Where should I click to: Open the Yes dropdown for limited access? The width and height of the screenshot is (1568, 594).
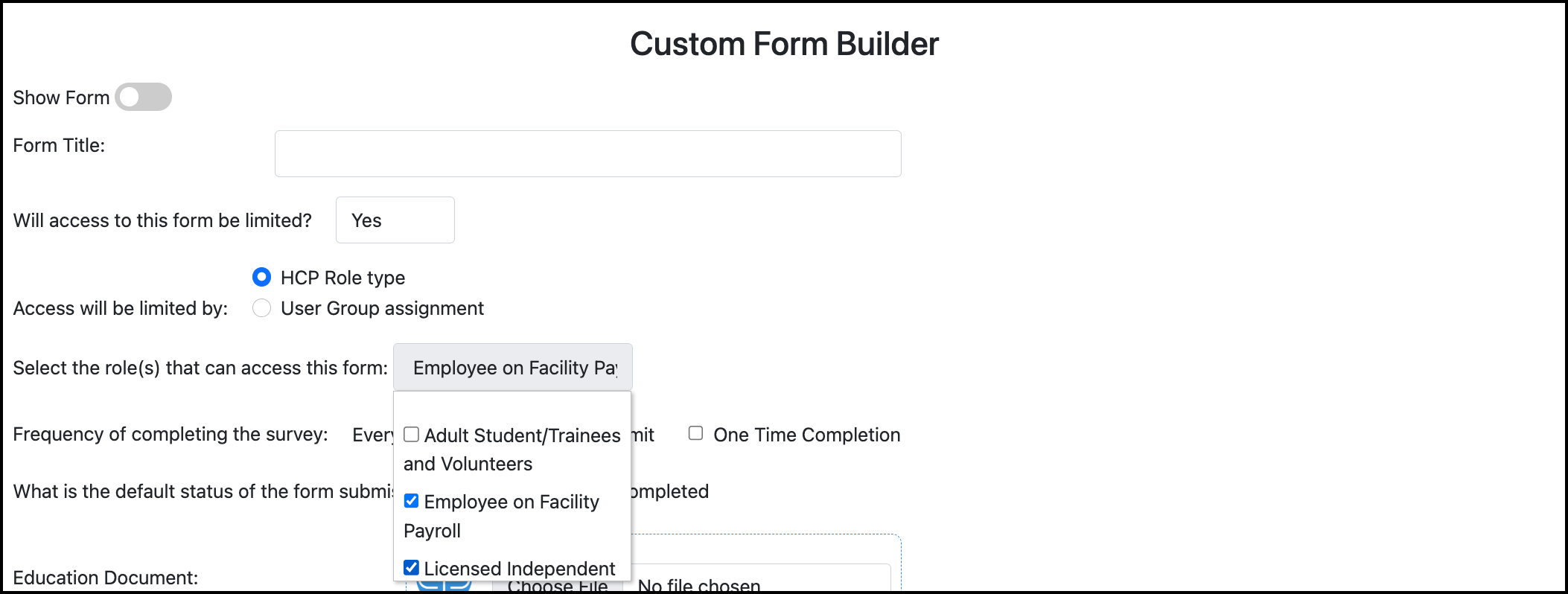click(x=395, y=220)
